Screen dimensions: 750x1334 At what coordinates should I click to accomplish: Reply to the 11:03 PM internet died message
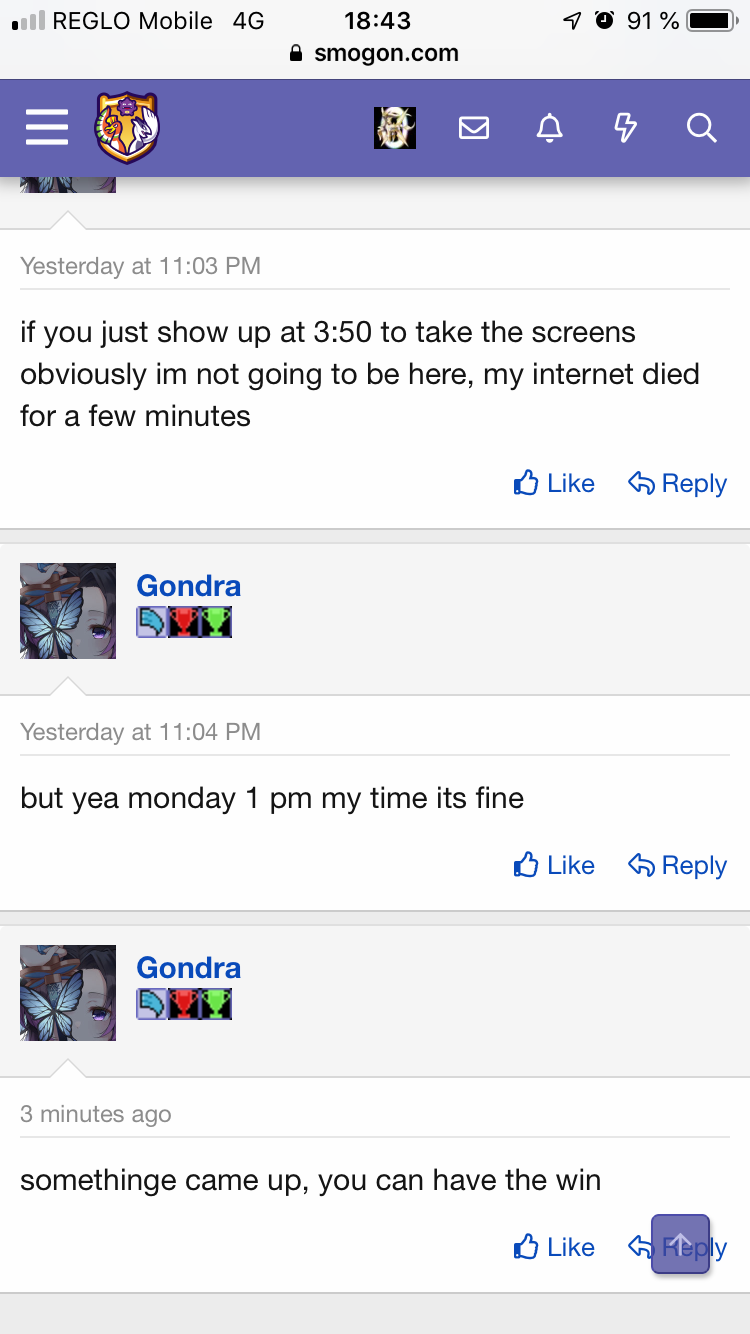pyautogui.click(x=677, y=484)
